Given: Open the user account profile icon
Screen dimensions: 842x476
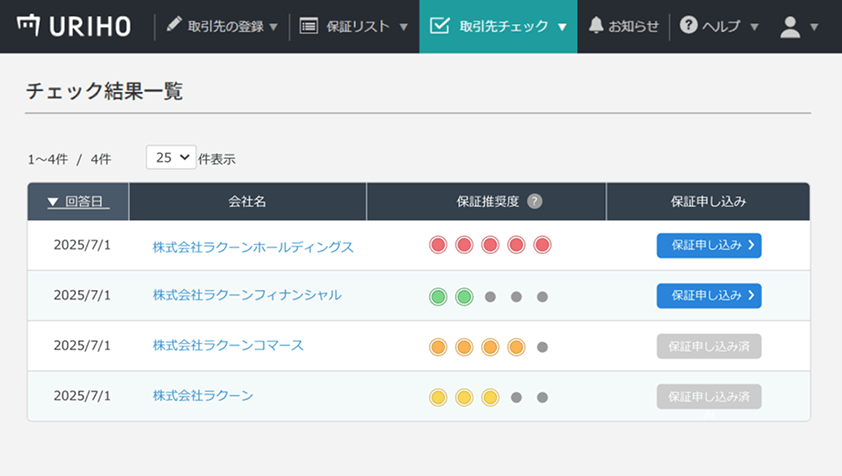Looking at the screenshot, I should coord(790,27).
